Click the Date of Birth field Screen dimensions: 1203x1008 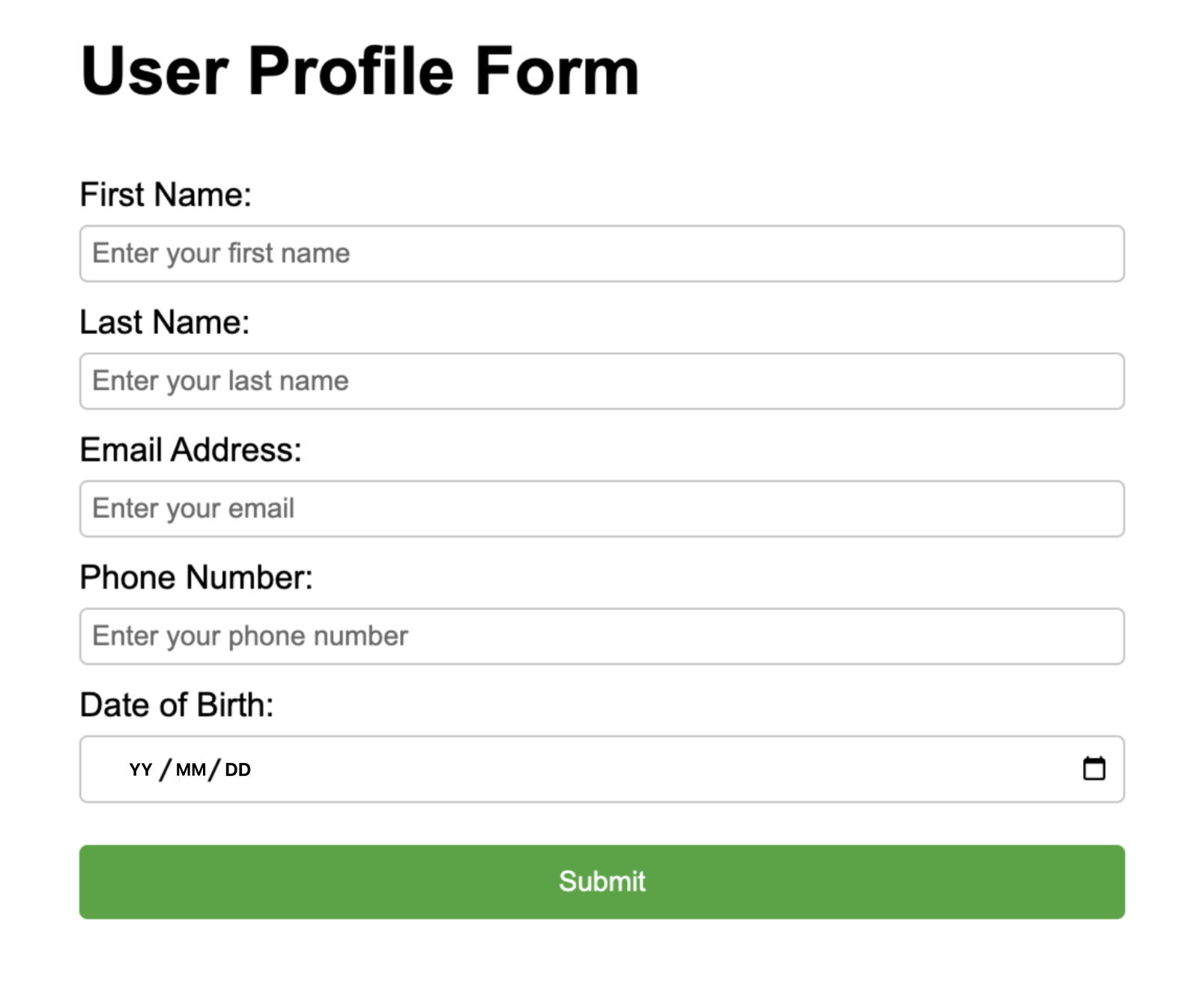click(524, 769)
